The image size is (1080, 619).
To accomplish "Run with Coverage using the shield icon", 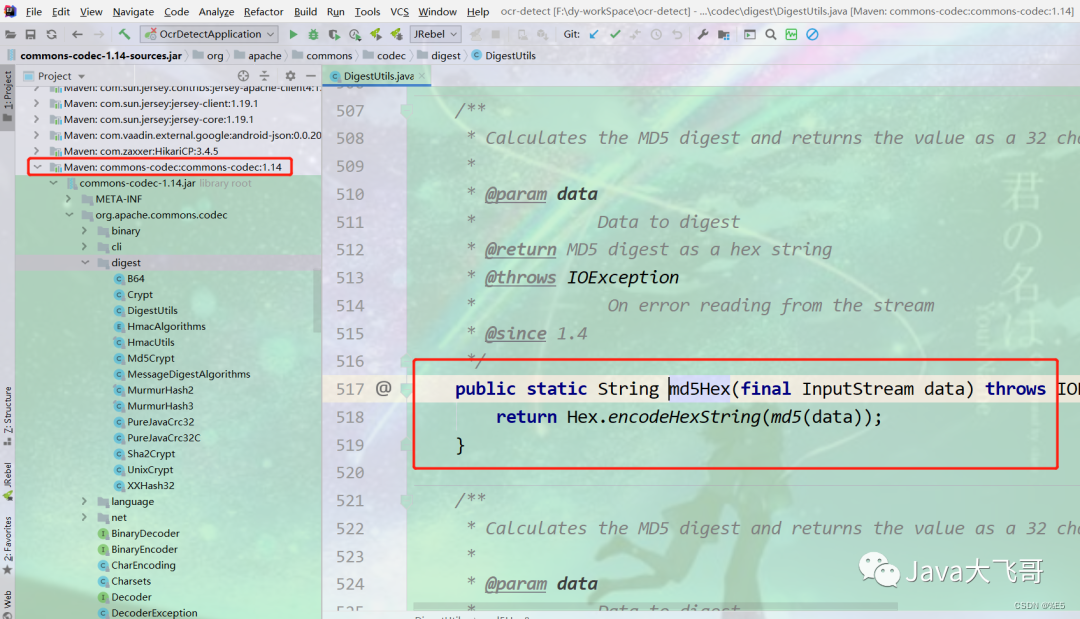I will tap(333, 33).
